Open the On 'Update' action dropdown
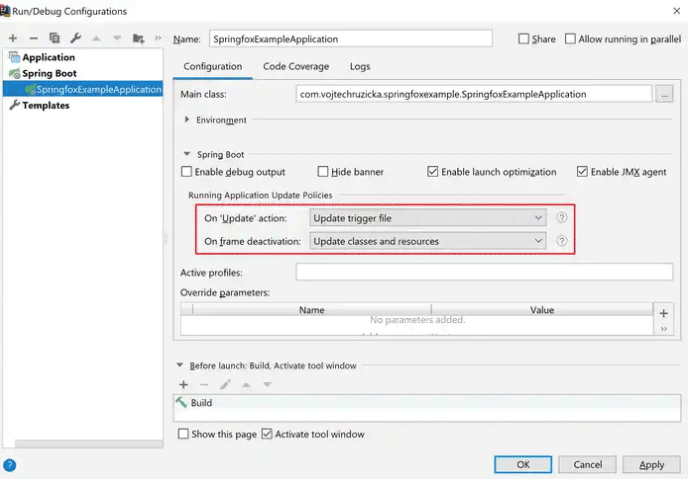Viewport: 688px width, 482px height. pyautogui.click(x=427, y=218)
